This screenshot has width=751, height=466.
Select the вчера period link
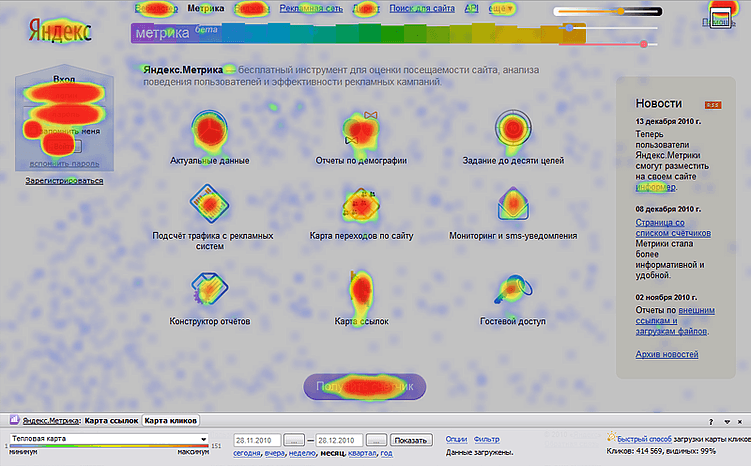[274, 453]
